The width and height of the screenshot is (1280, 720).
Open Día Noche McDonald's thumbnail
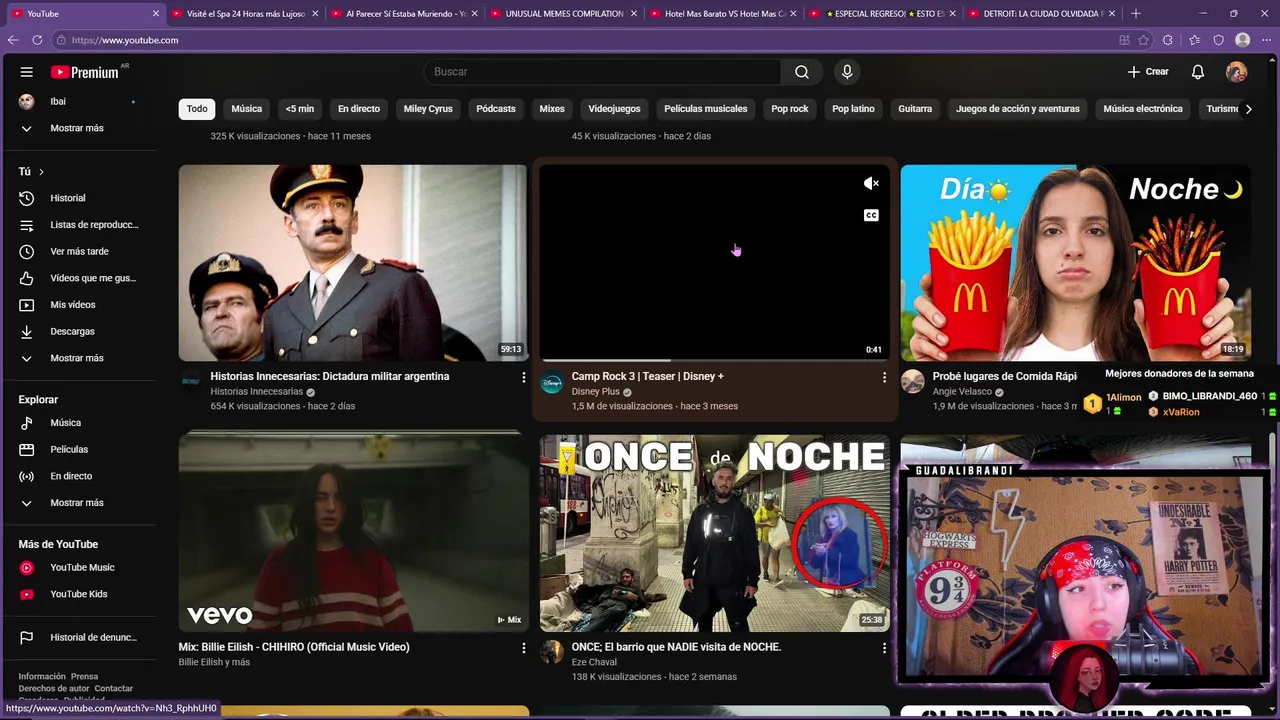(x=1076, y=262)
